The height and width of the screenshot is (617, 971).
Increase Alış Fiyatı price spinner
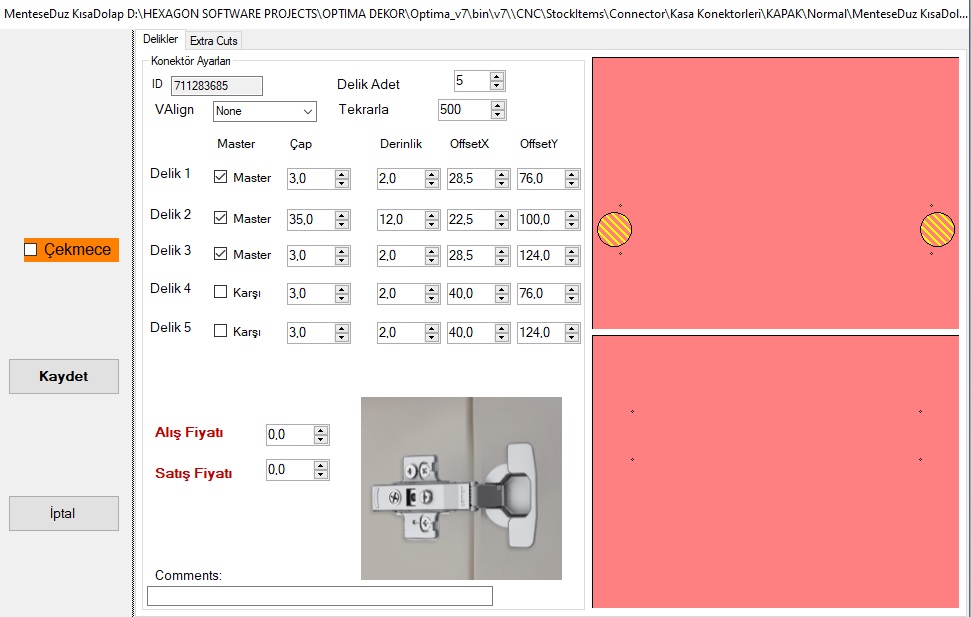coord(320,430)
